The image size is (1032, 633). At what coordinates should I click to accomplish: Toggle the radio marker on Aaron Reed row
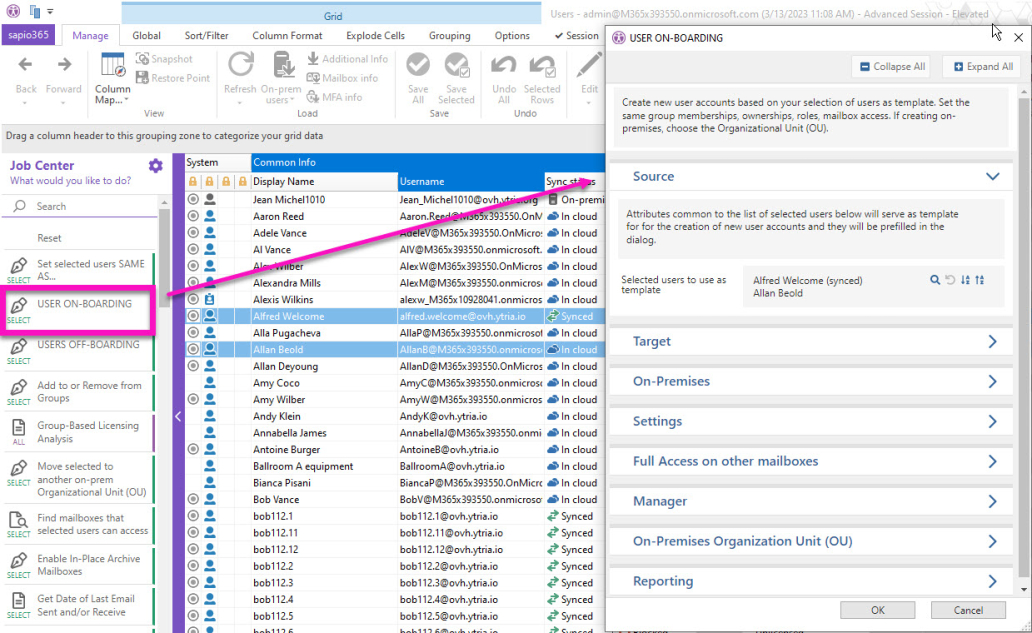(x=193, y=216)
